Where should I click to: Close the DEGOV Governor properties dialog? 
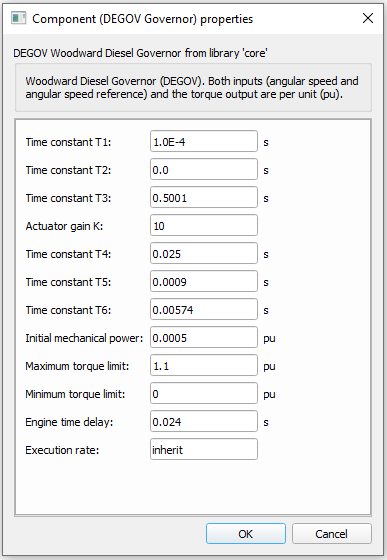tap(368, 18)
